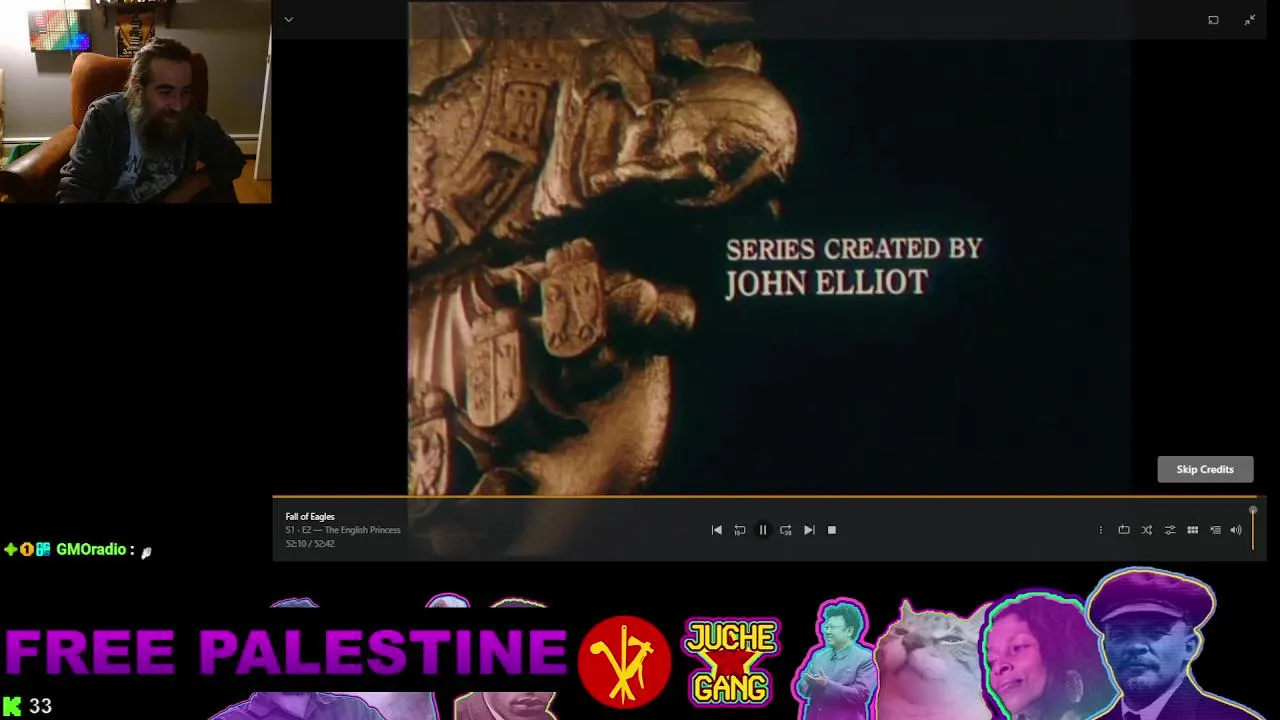Adjust the vertical volume slider
Viewport: 1280px width, 720px height.
[1253, 529]
